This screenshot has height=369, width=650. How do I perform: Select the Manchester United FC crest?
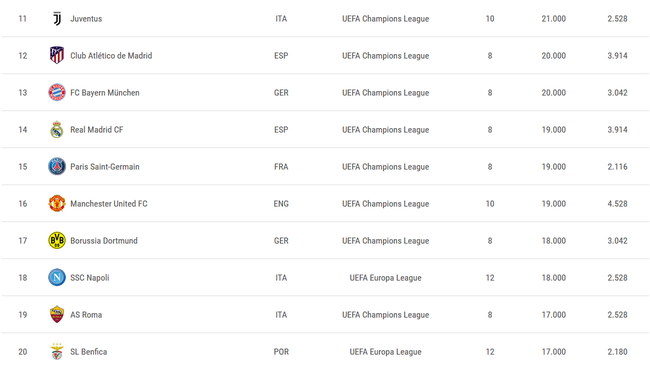pyautogui.click(x=57, y=204)
